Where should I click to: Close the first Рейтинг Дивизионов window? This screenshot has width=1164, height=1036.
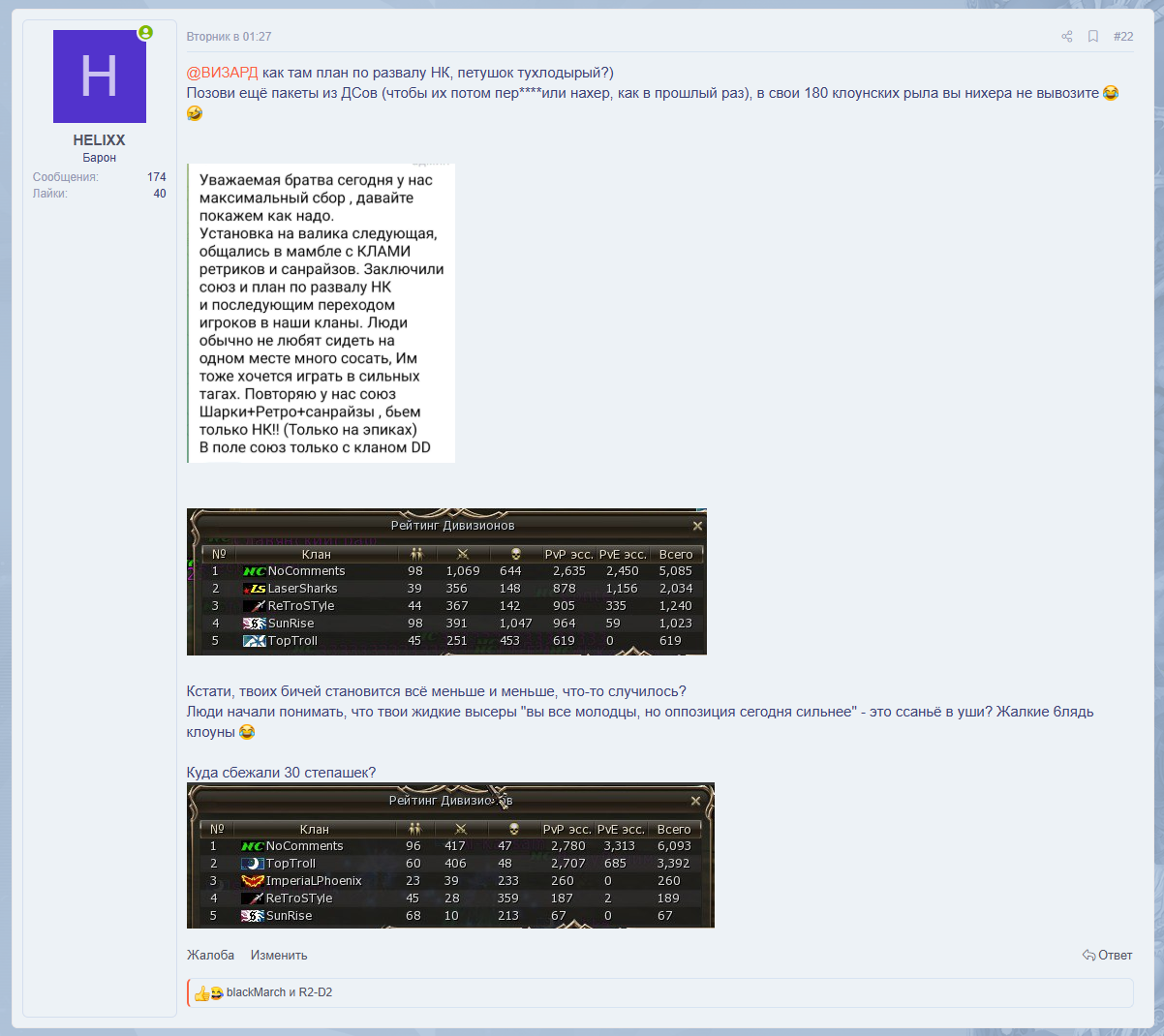click(697, 526)
